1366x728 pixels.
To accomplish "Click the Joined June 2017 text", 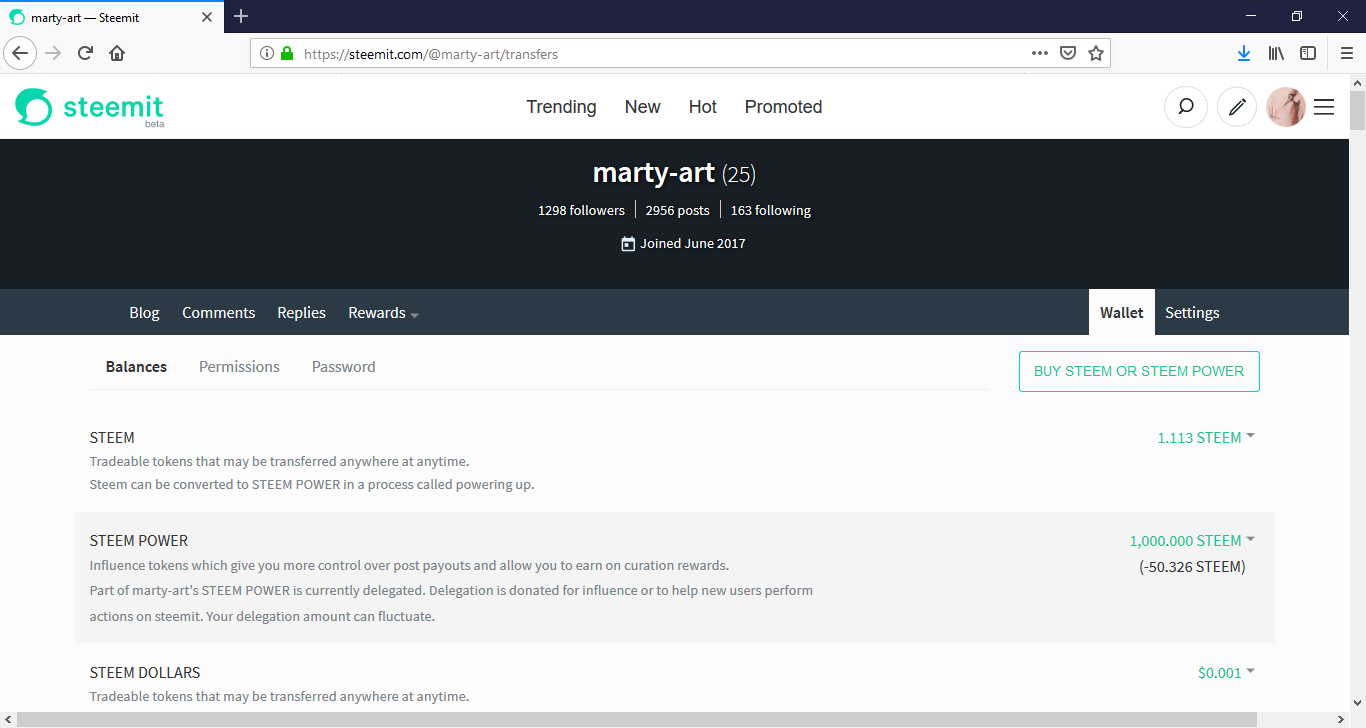I will [x=693, y=244].
